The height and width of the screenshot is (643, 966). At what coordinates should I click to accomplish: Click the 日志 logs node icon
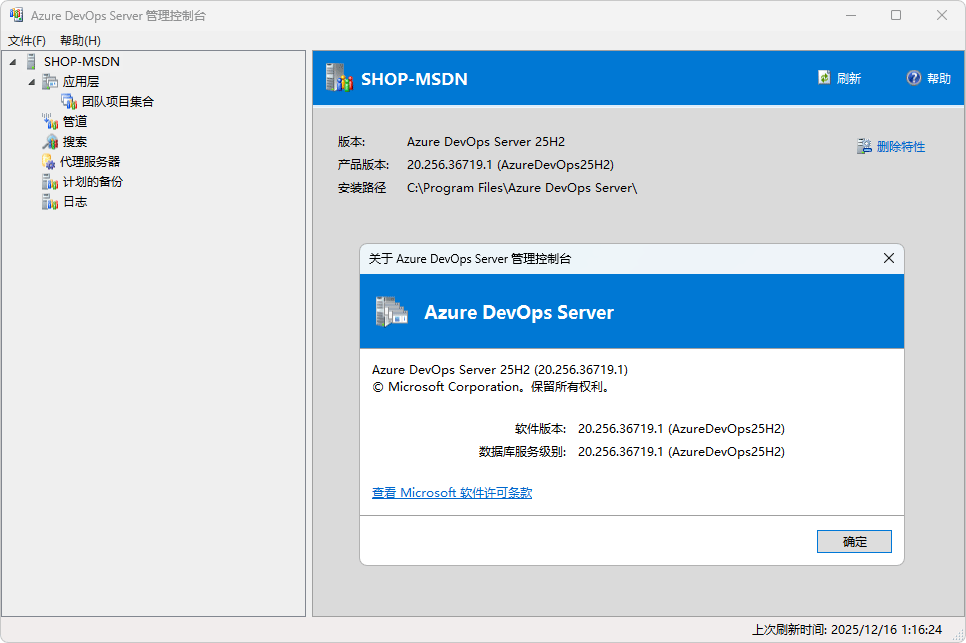coord(50,202)
